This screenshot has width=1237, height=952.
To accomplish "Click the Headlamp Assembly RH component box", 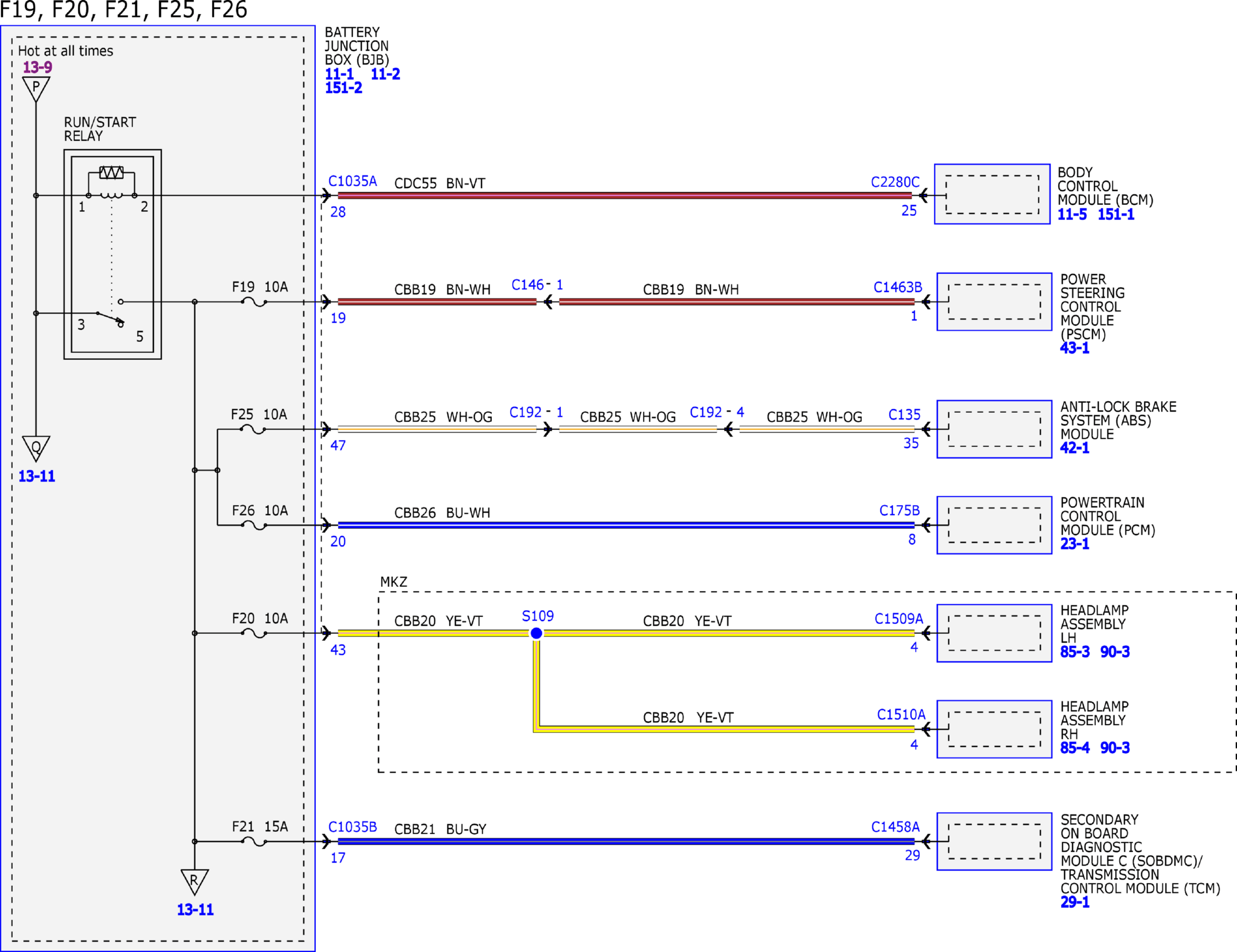I will click(994, 729).
